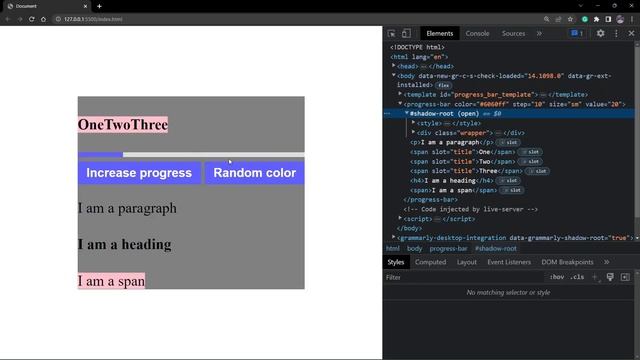Click slot badge next to paragraph element
640x360 pixels.
509,142
